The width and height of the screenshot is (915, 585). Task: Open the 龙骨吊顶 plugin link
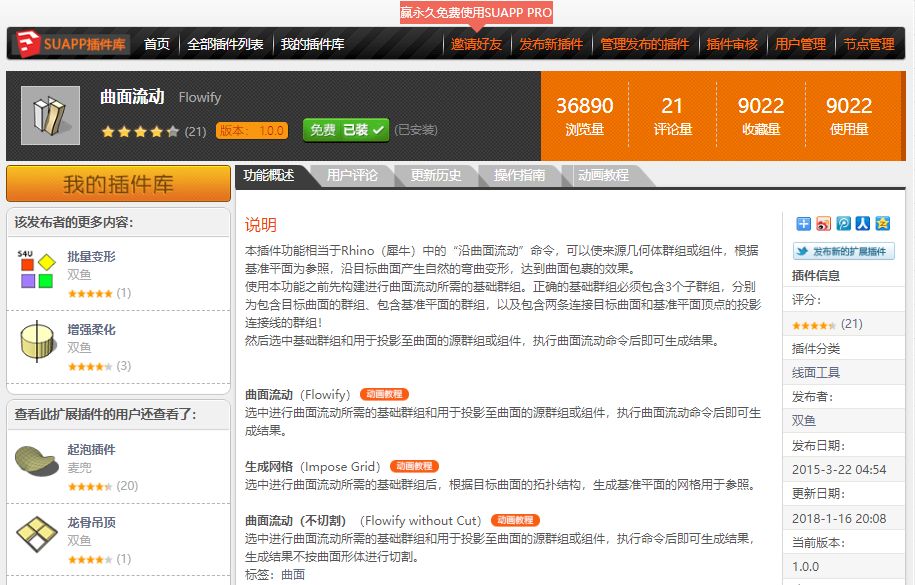91,523
